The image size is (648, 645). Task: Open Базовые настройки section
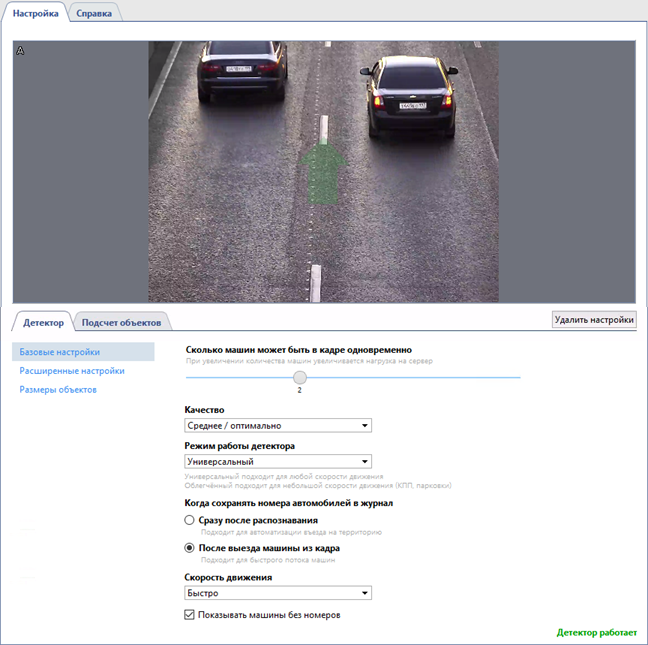click(60, 352)
